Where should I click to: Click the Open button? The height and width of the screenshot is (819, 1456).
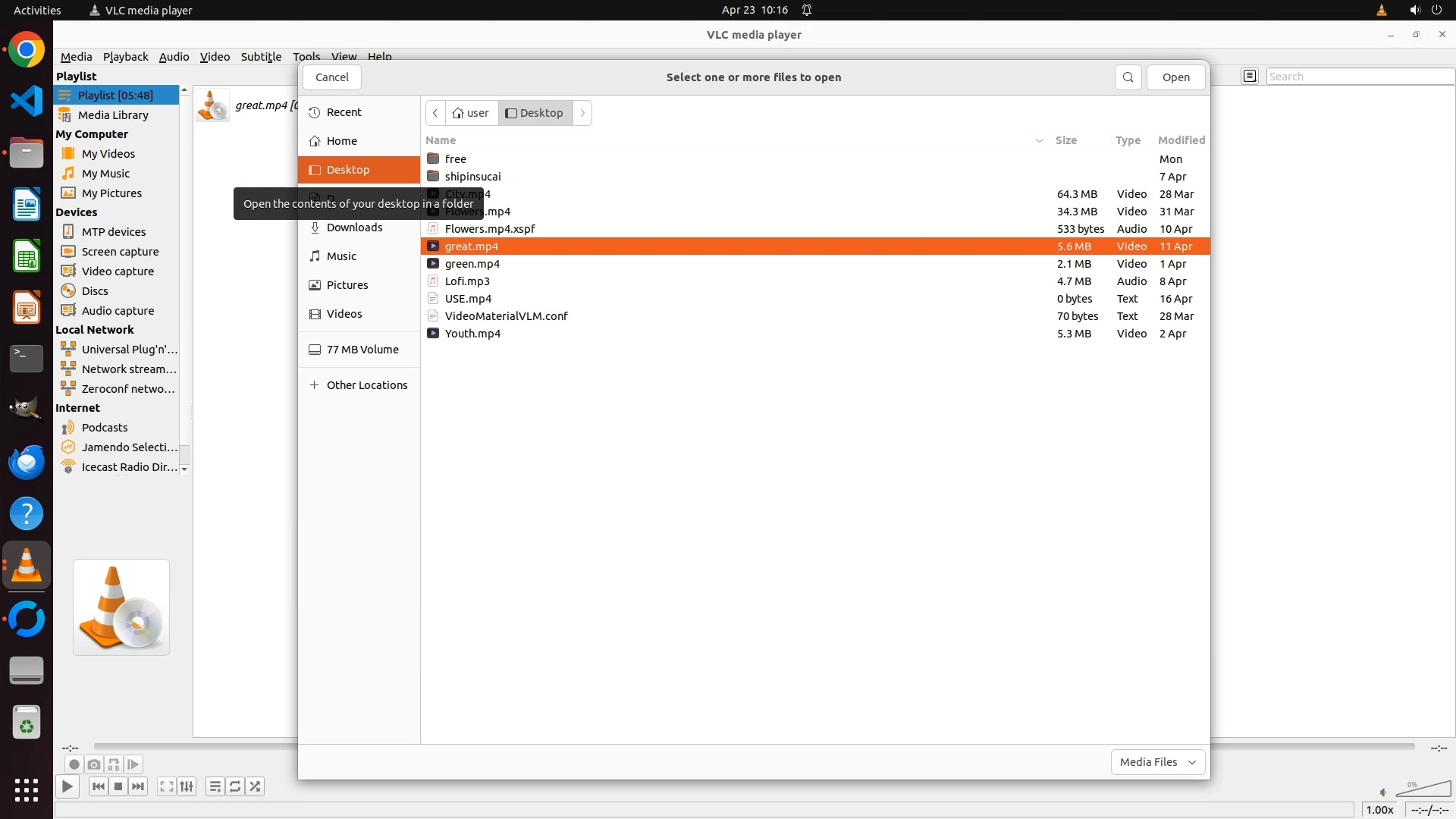(1175, 77)
